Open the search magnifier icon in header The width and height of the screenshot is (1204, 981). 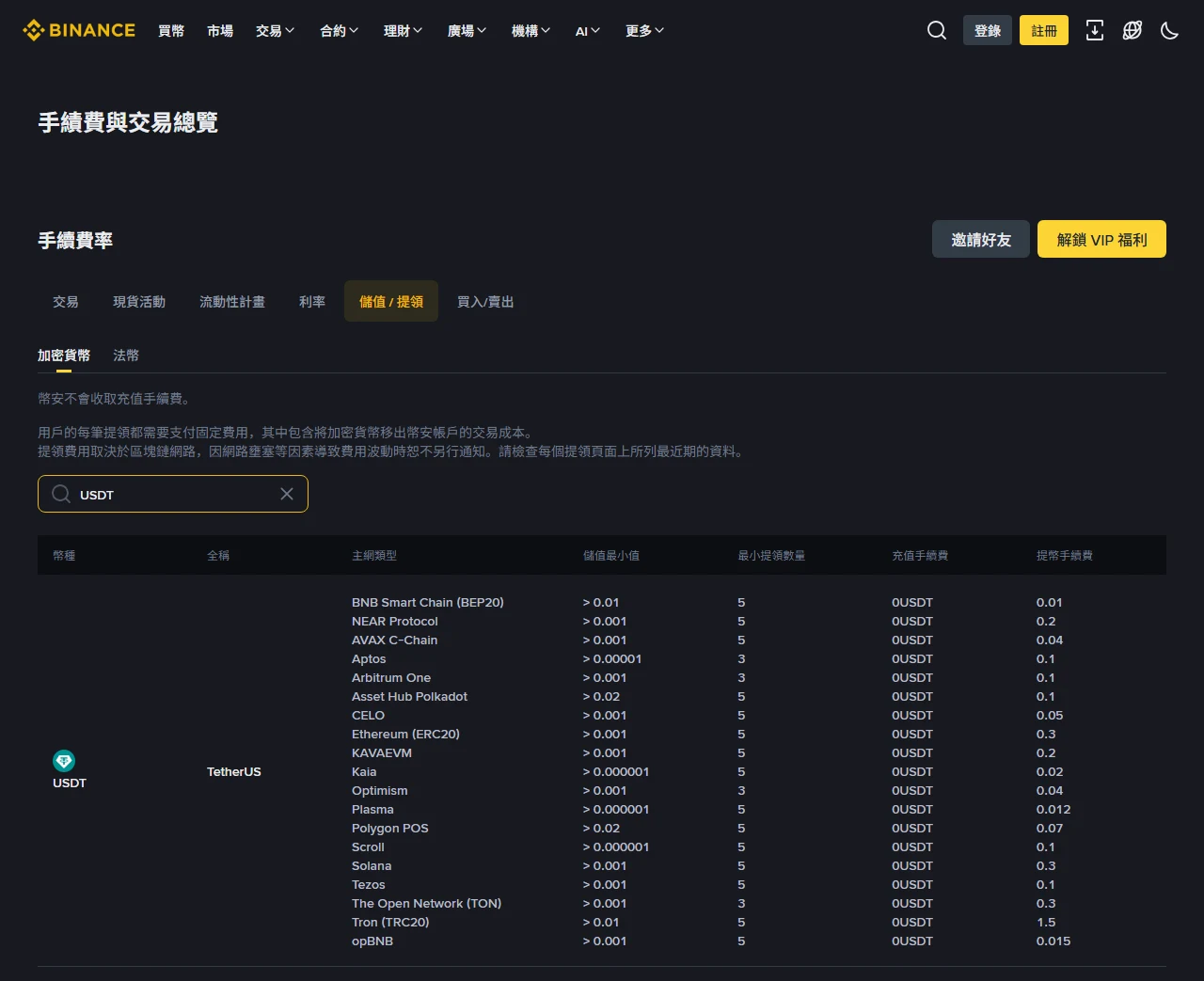click(x=937, y=30)
